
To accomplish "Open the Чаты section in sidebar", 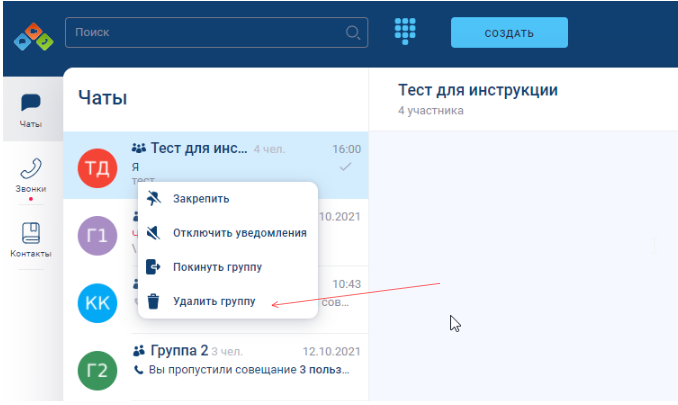I will point(31,111).
